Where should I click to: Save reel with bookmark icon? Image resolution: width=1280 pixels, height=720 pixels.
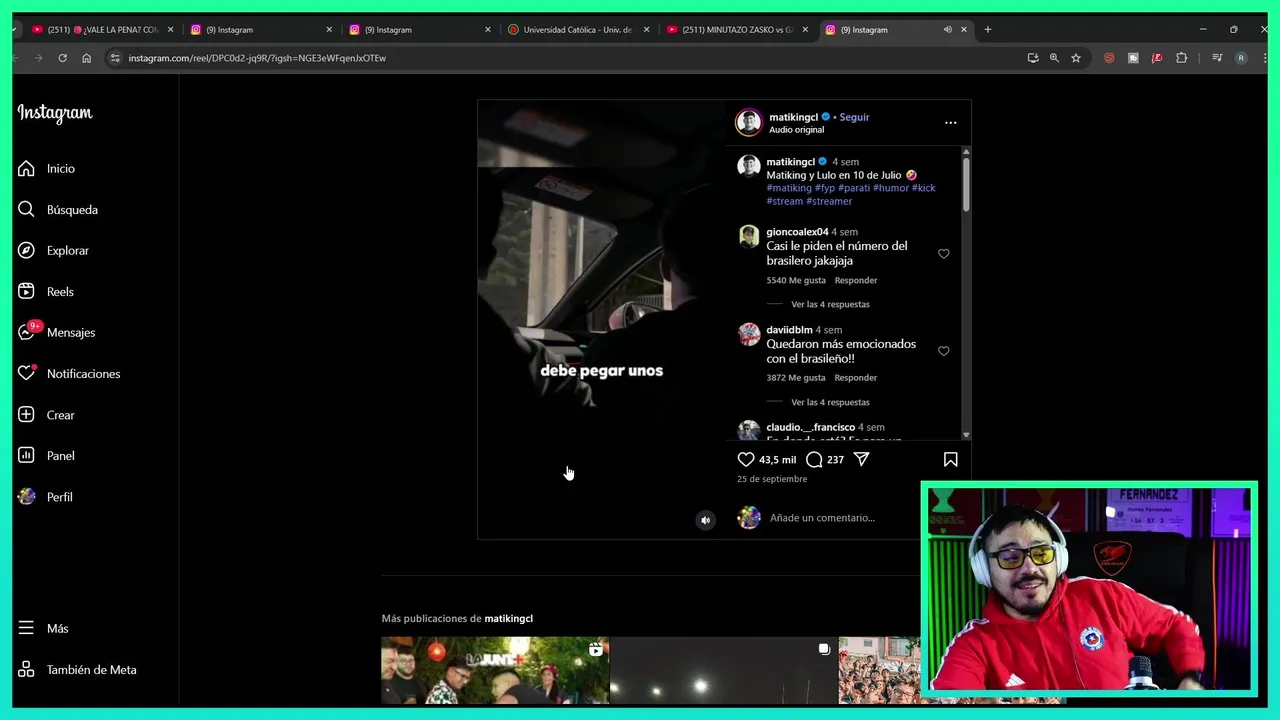tap(950, 459)
